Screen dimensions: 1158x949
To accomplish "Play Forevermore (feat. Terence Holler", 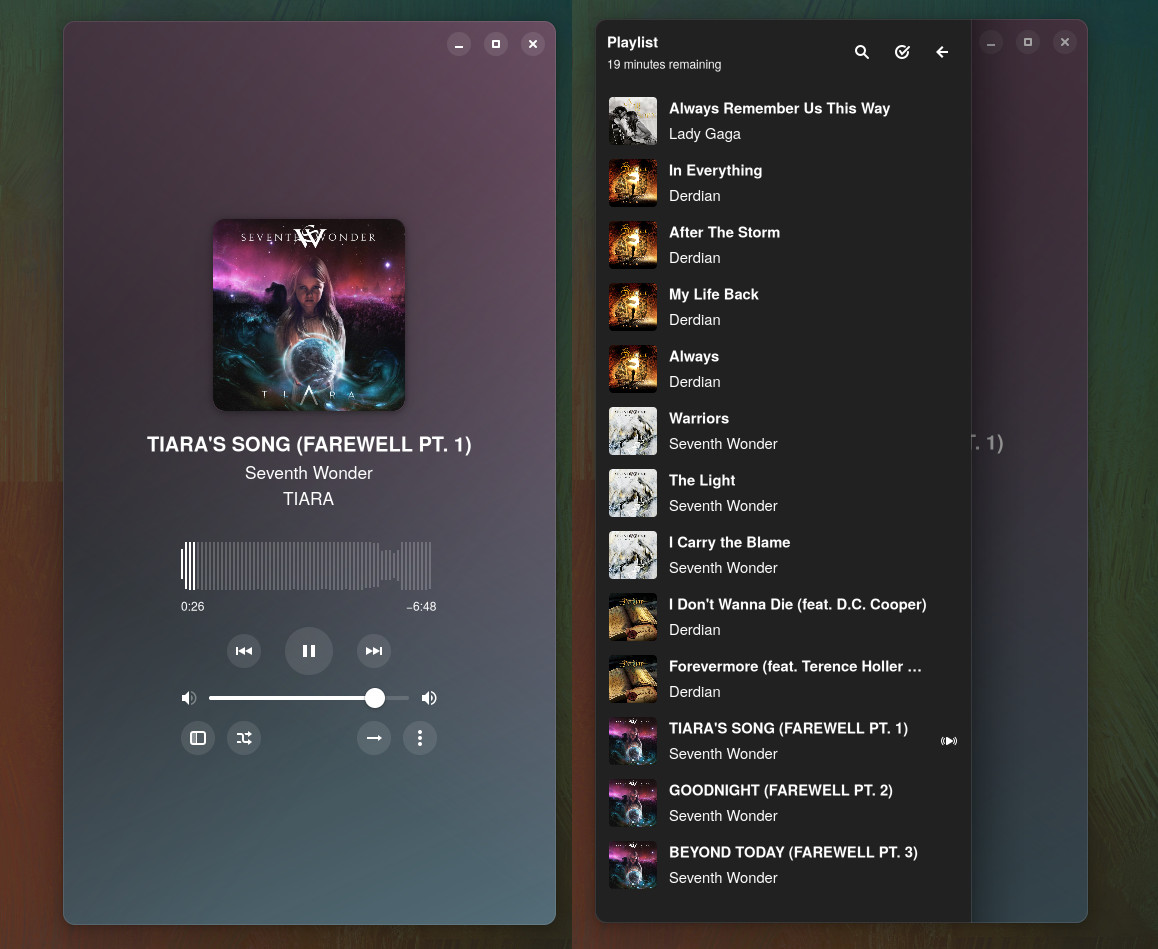I will [x=783, y=679].
